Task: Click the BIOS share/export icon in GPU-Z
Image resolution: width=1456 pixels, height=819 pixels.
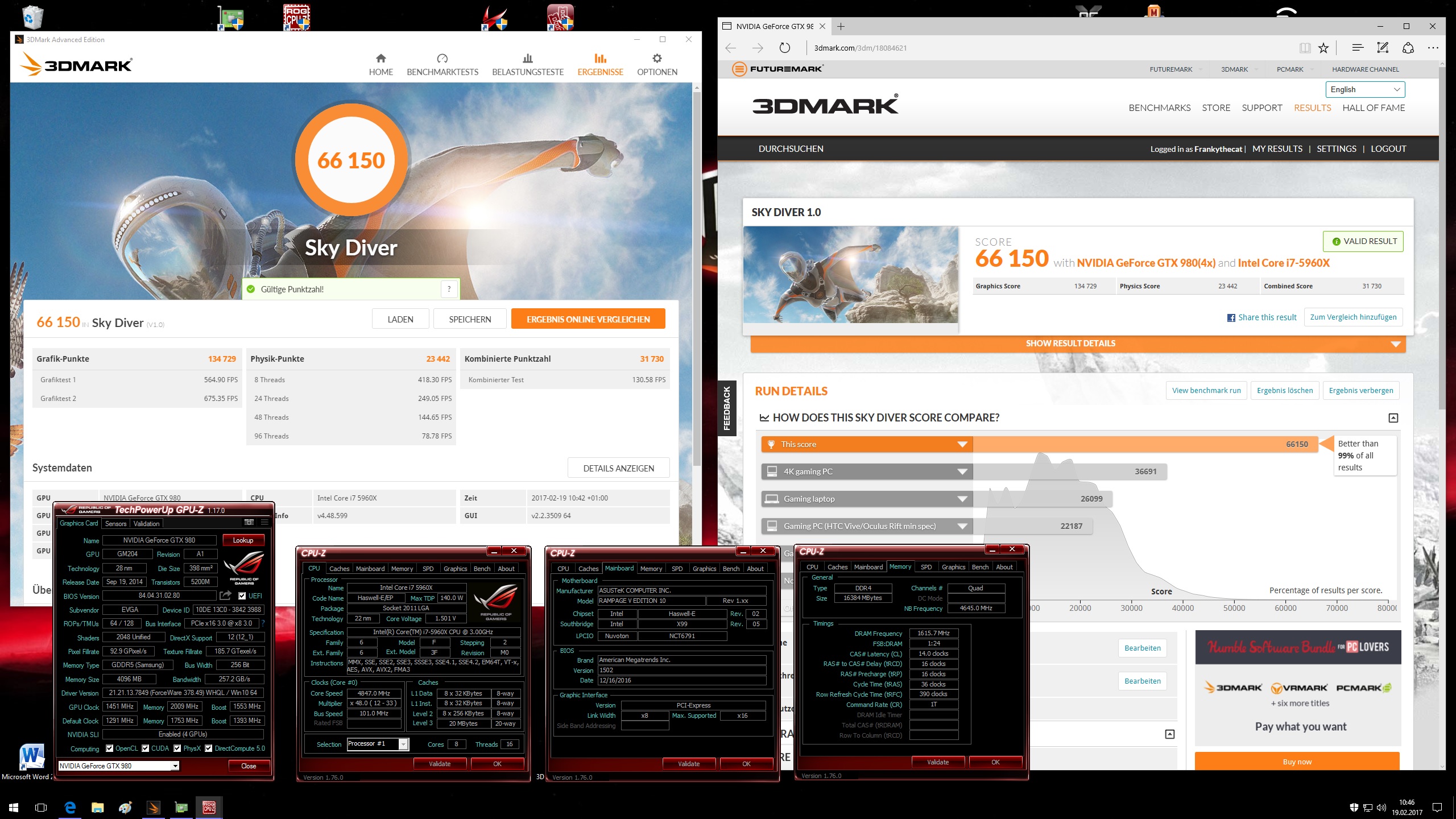Action: [226, 595]
